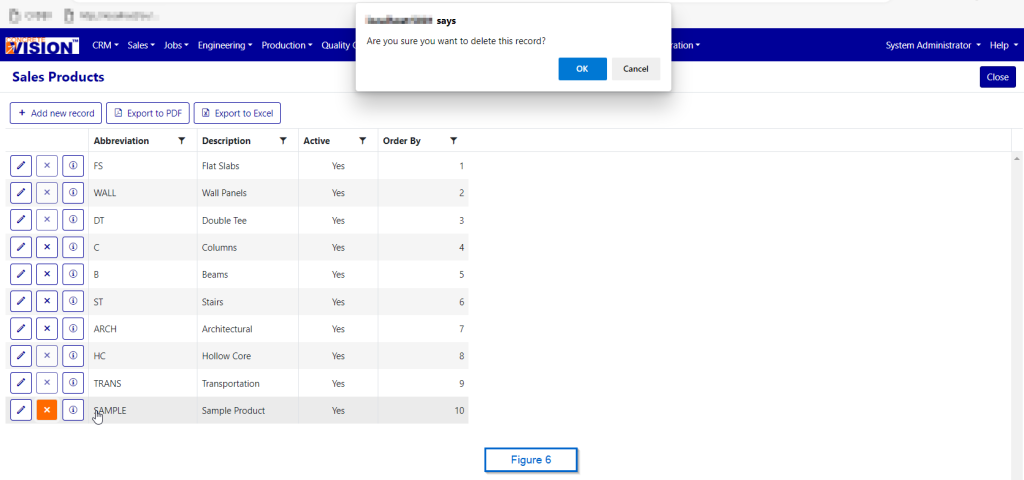Show info for TRANS Transportation row

click(x=73, y=383)
